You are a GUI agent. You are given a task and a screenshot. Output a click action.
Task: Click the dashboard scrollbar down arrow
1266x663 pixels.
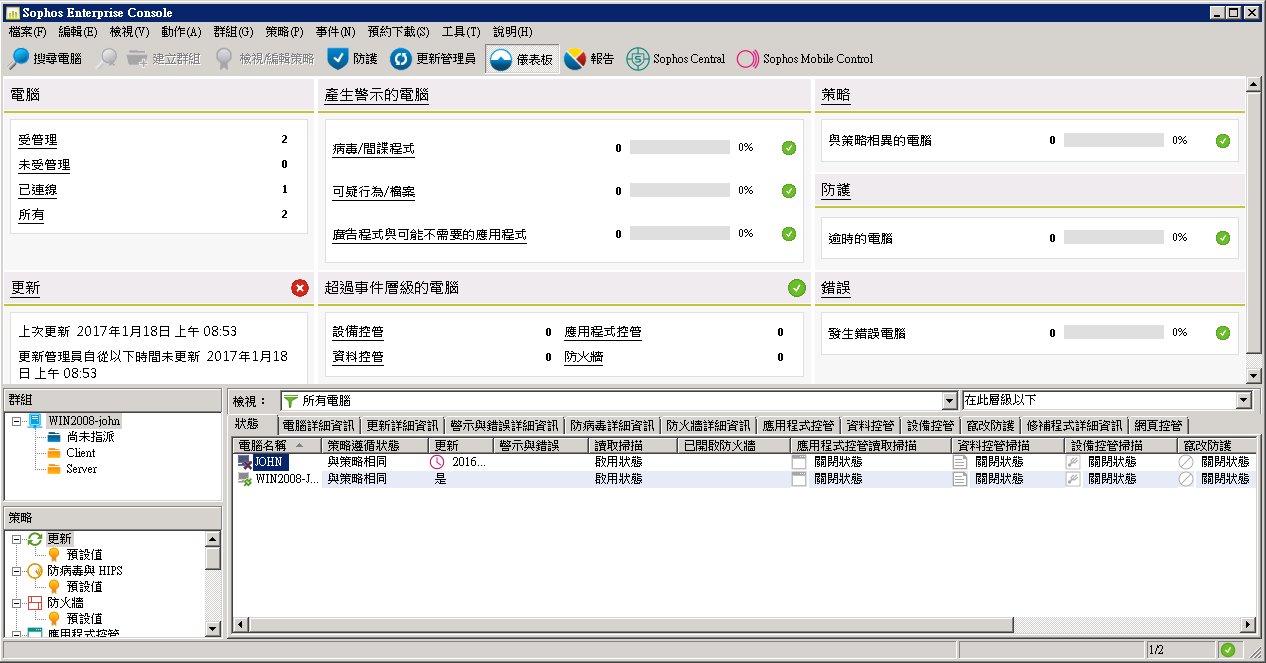coord(1254,375)
